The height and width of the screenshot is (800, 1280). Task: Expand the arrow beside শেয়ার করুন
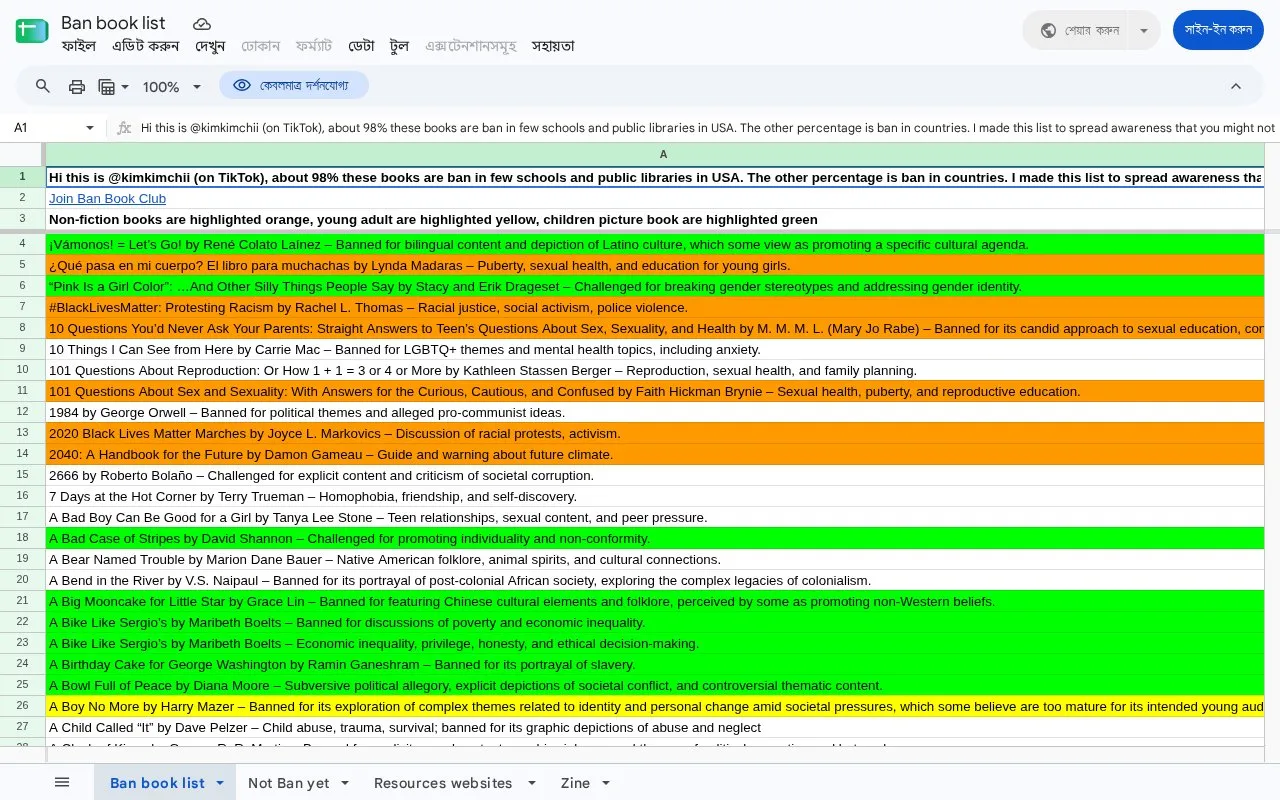1144,30
